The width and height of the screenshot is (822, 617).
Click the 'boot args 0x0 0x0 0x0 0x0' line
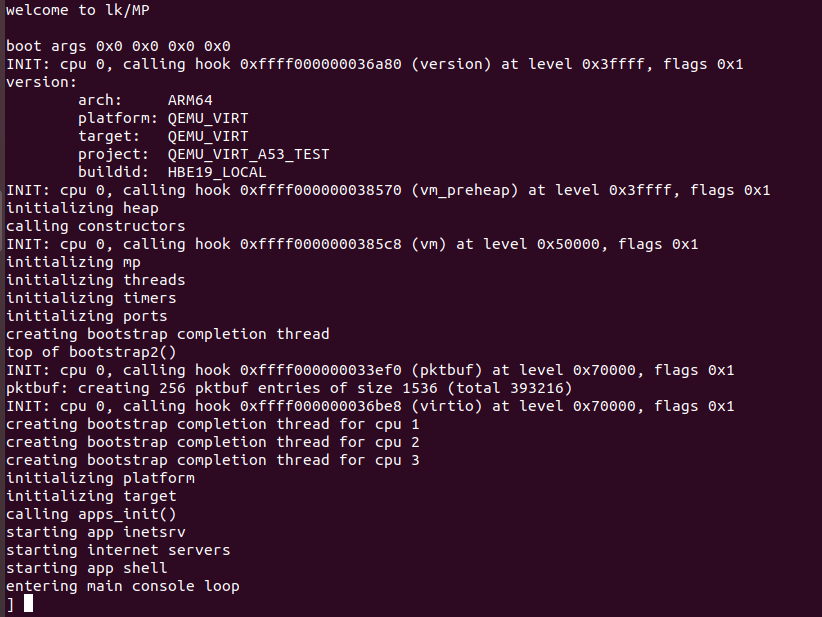coord(118,46)
